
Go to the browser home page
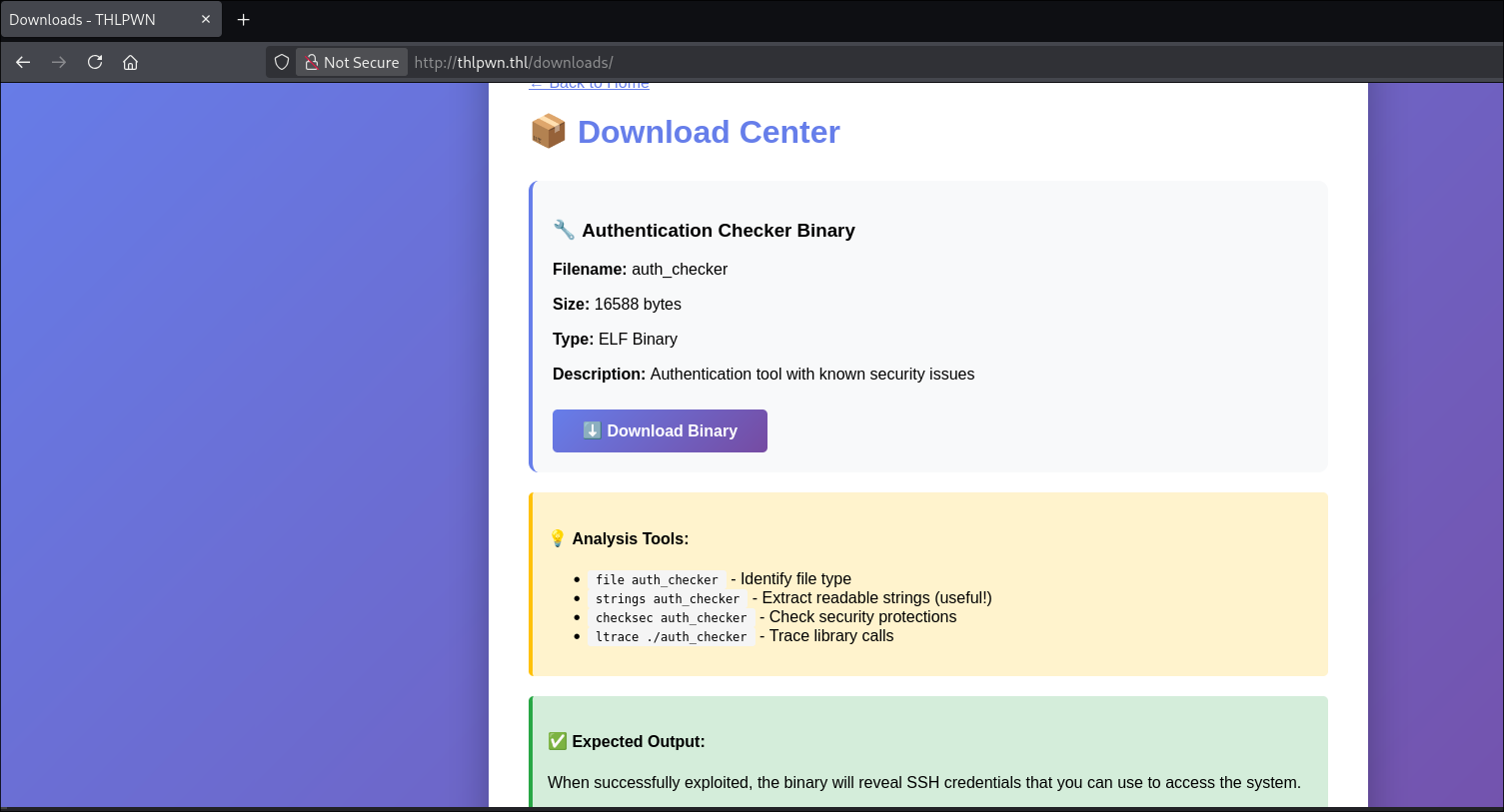point(130,62)
